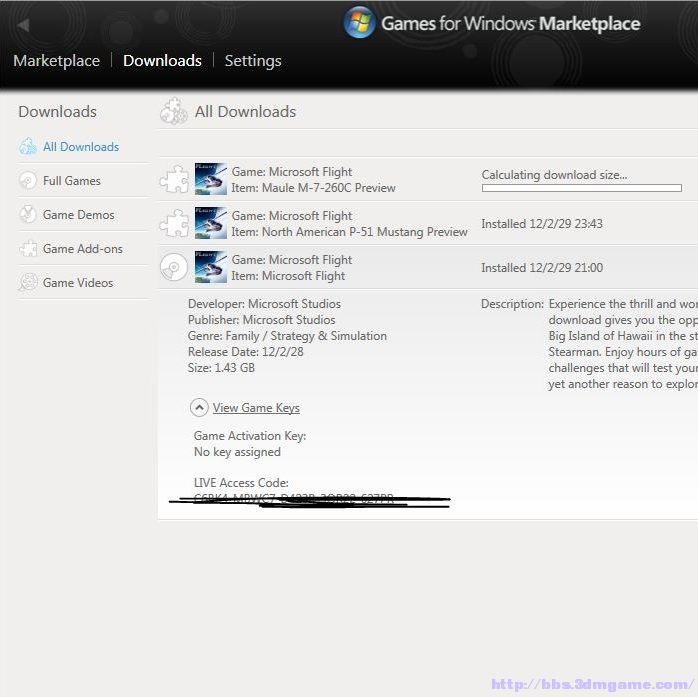Screen dimensions: 698x697
Task: Open the Marketplace tab
Action: coord(57,61)
